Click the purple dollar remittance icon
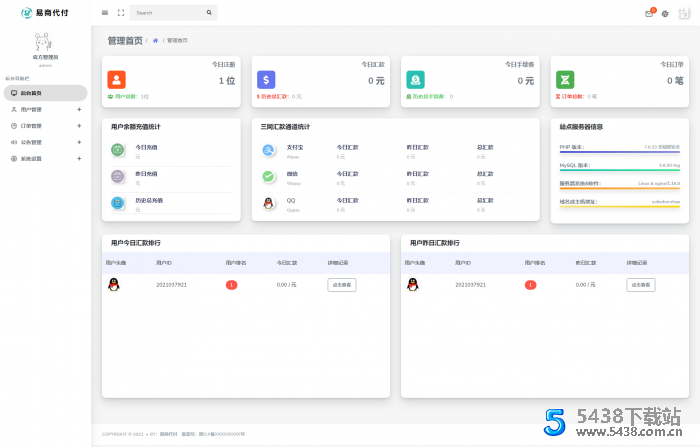This screenshot has width=700, height=447. 266,80
